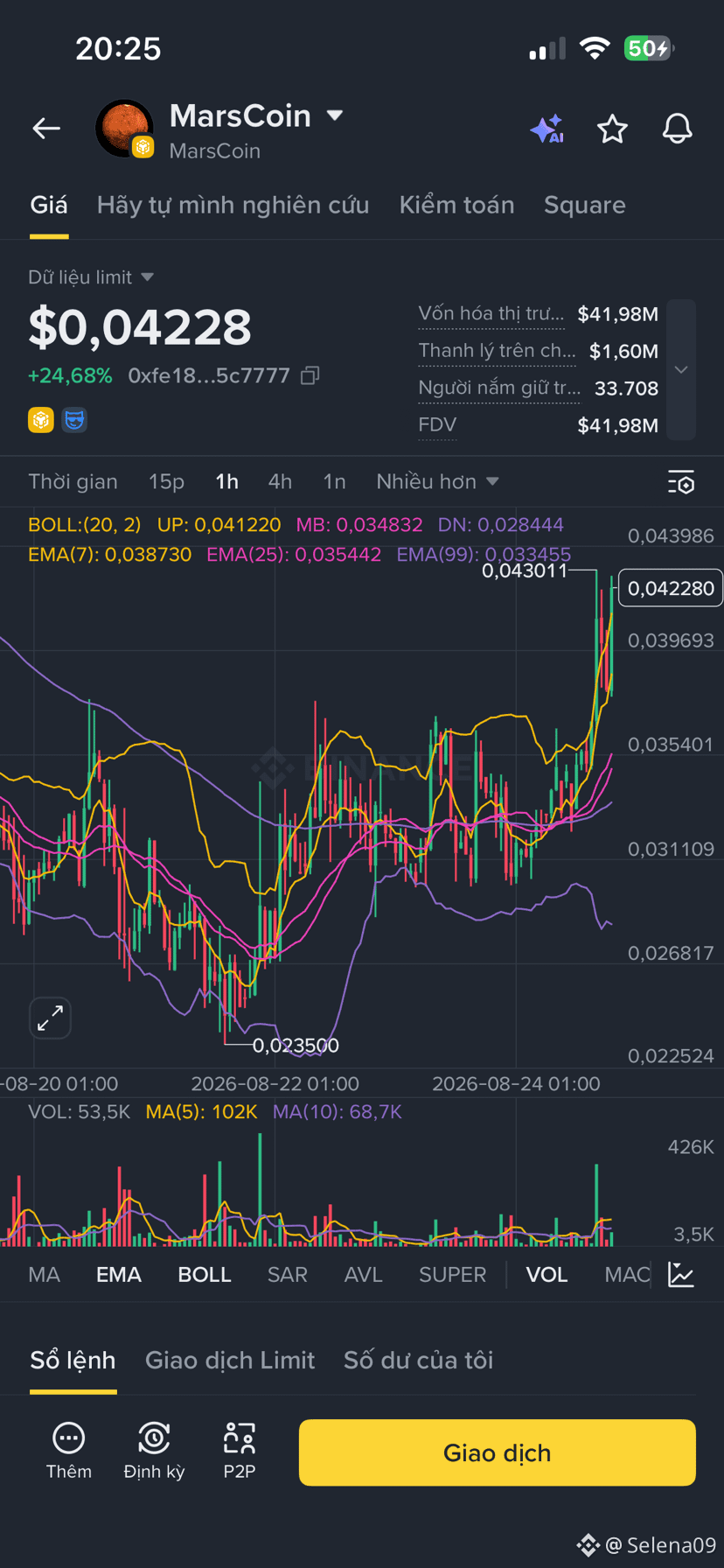Screen dimensions: 724x1568
Task: Tap the 33.708 holders value
Action: (626, 388)
